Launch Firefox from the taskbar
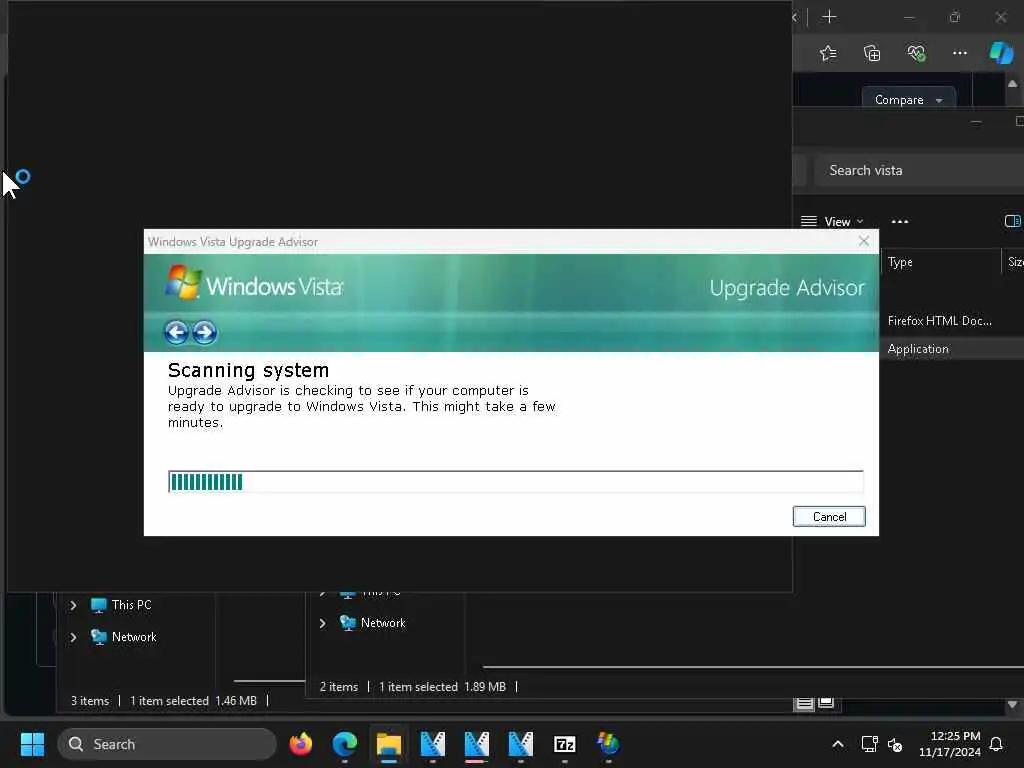 point(300,744)
